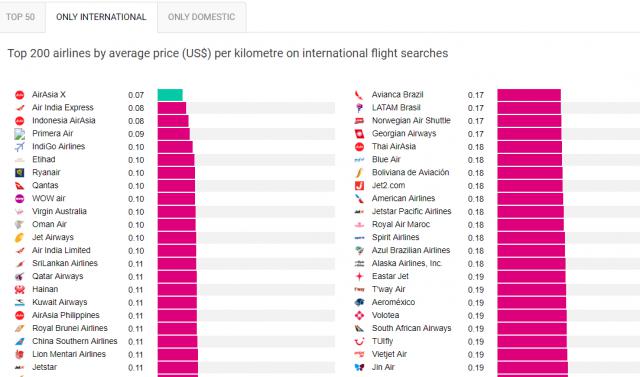Click the Hainan logo icon
The width and height of the screenshot is (640, 377).
tap(20, 290)
